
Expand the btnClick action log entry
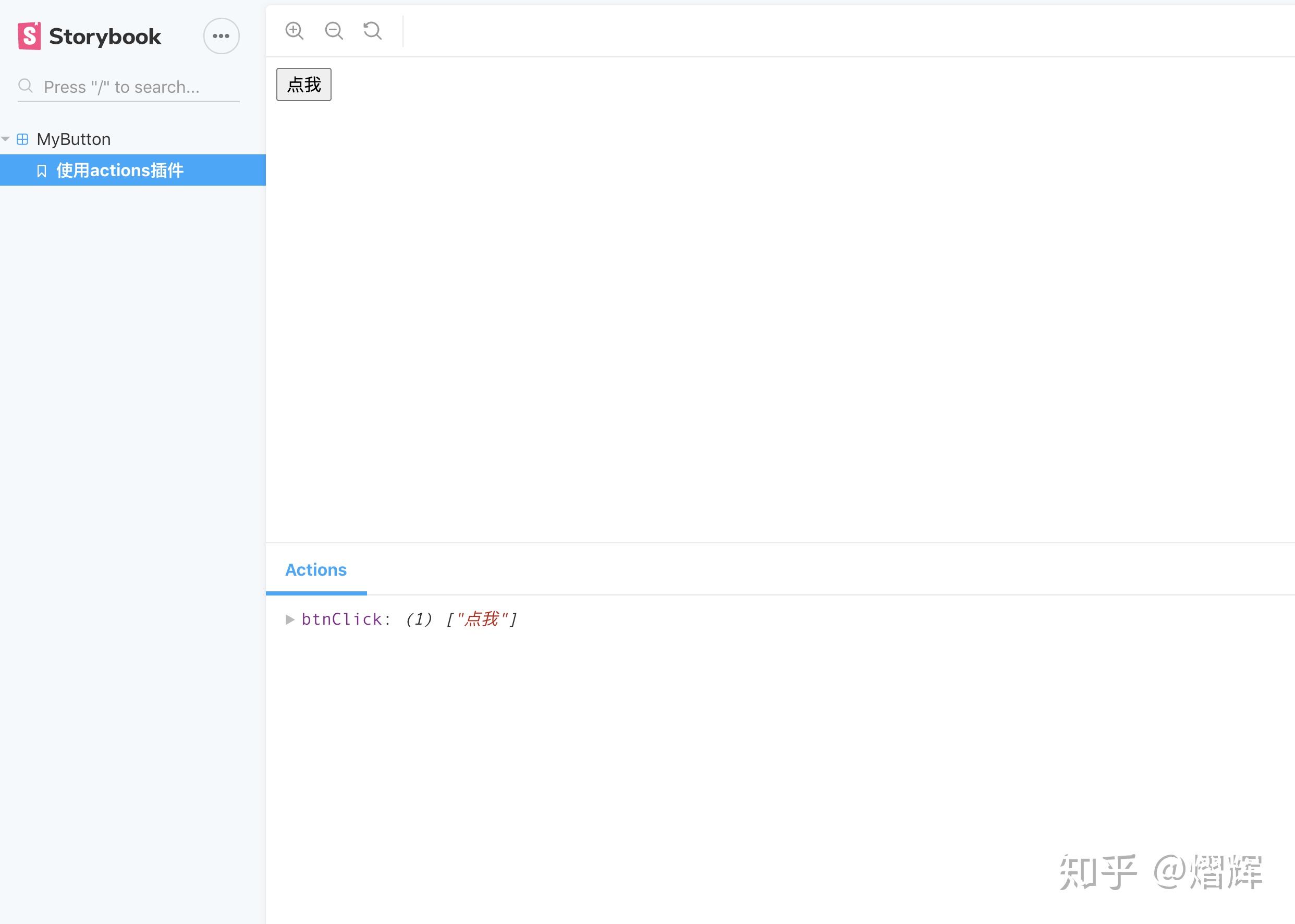[x=290, y=619]
